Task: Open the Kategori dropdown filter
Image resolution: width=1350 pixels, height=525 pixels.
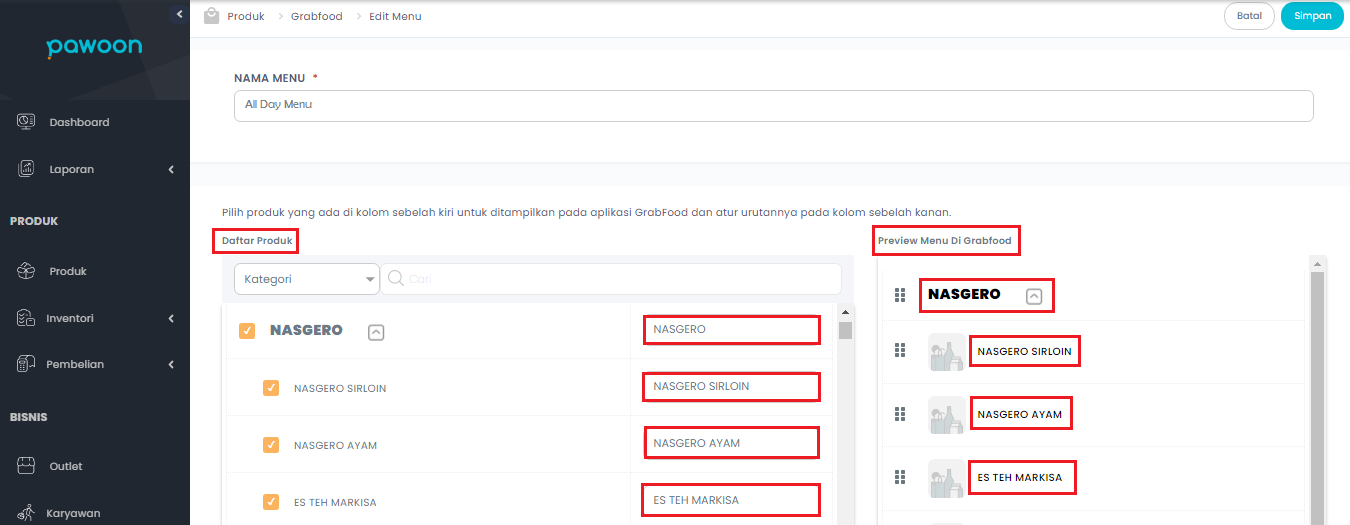Action: [x=306, y=279]
